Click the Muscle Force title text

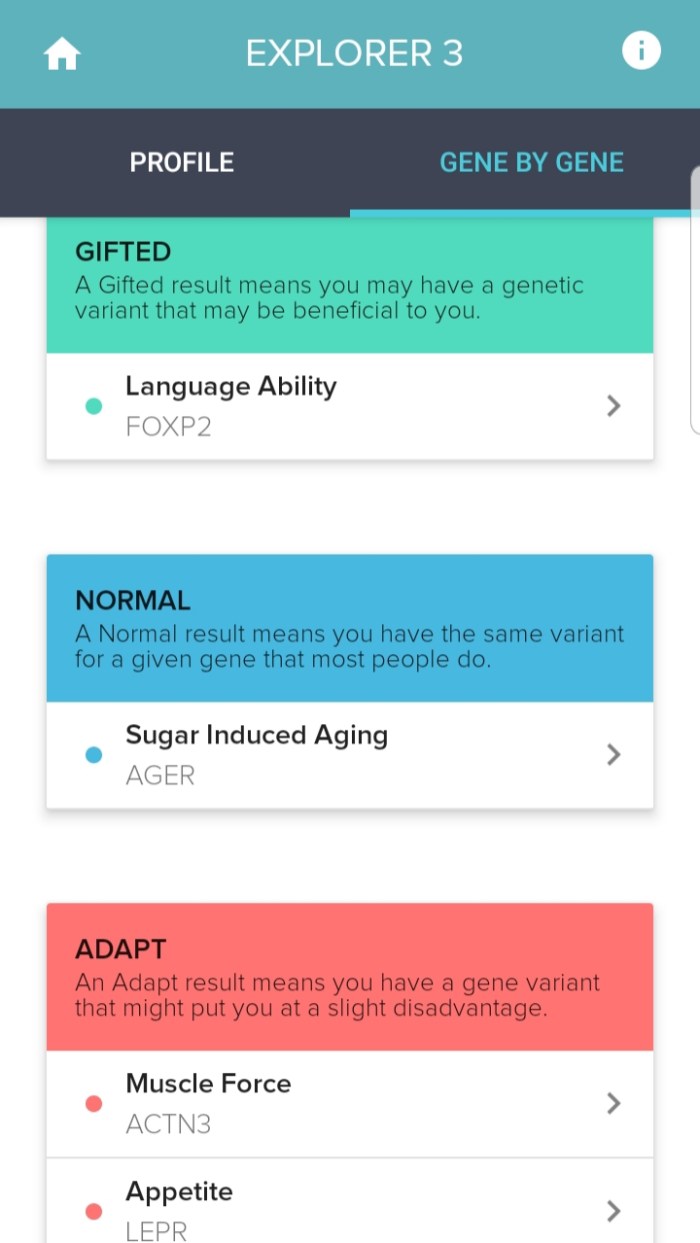click(x=208, y=1084)
